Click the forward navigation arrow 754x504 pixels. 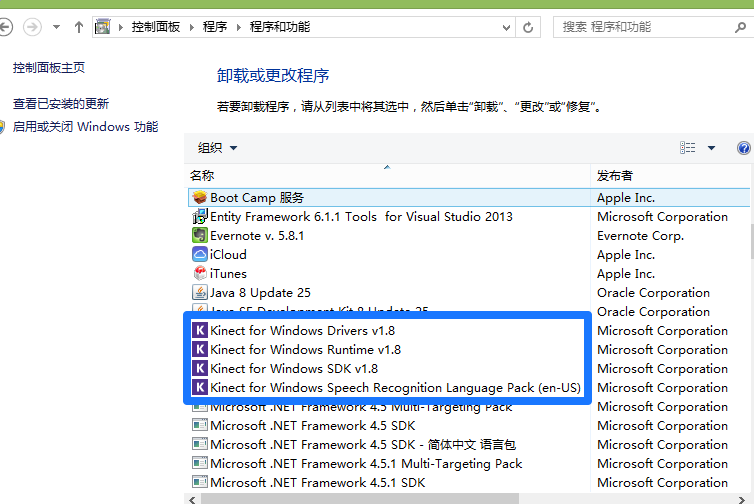coord(32,27)
